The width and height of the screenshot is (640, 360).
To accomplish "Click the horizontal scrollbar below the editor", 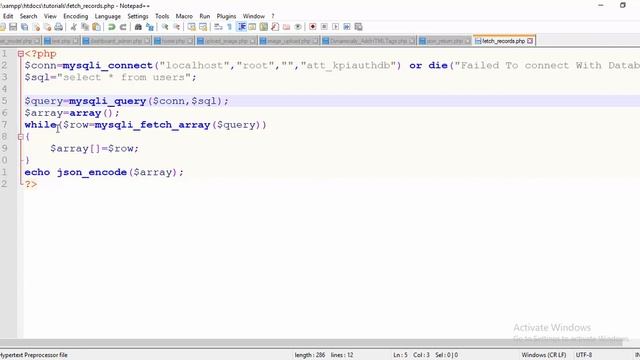I will pos(311,343).
